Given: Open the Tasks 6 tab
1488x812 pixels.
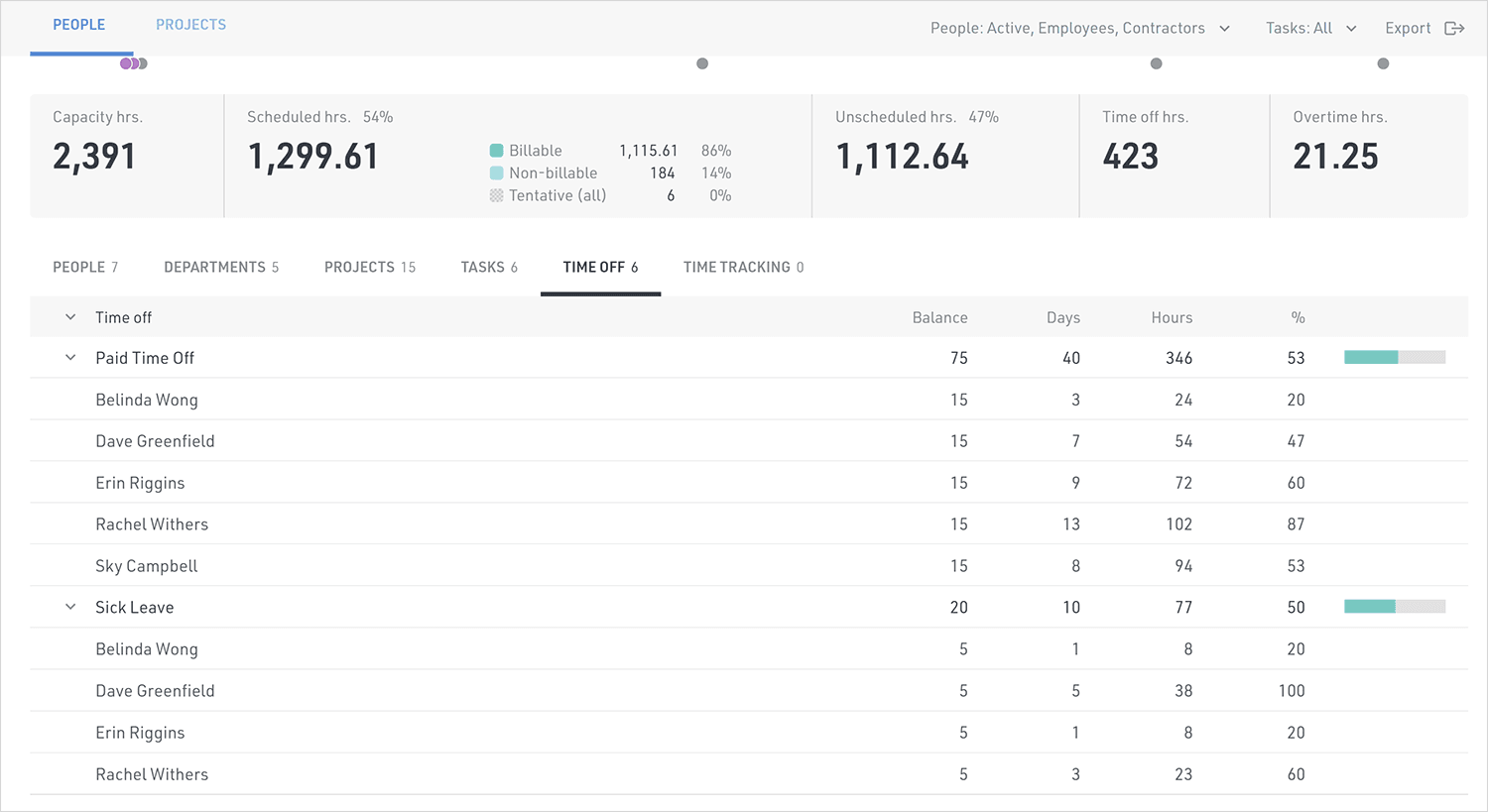Looking at the screenshot, I should click(489, 267).
